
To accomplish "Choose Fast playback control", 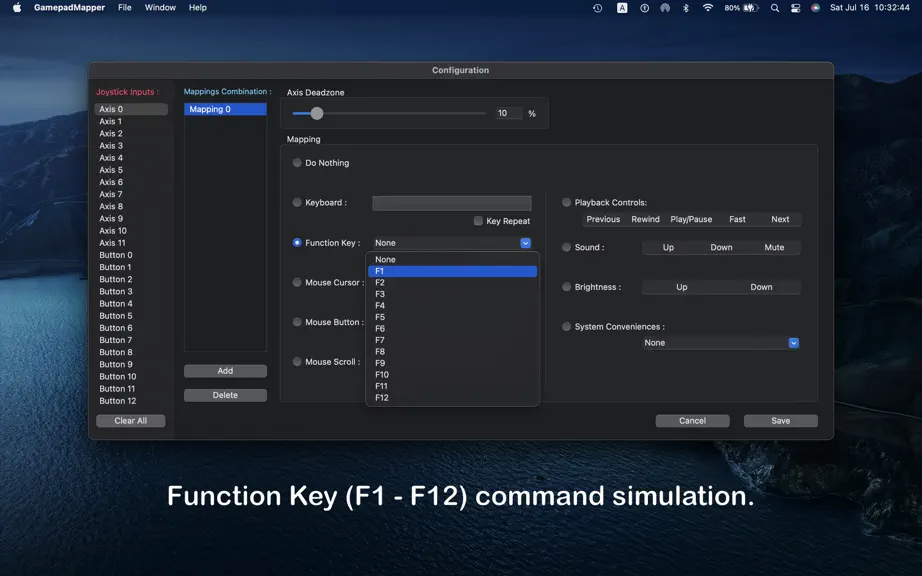I will (x=737, y=219).
